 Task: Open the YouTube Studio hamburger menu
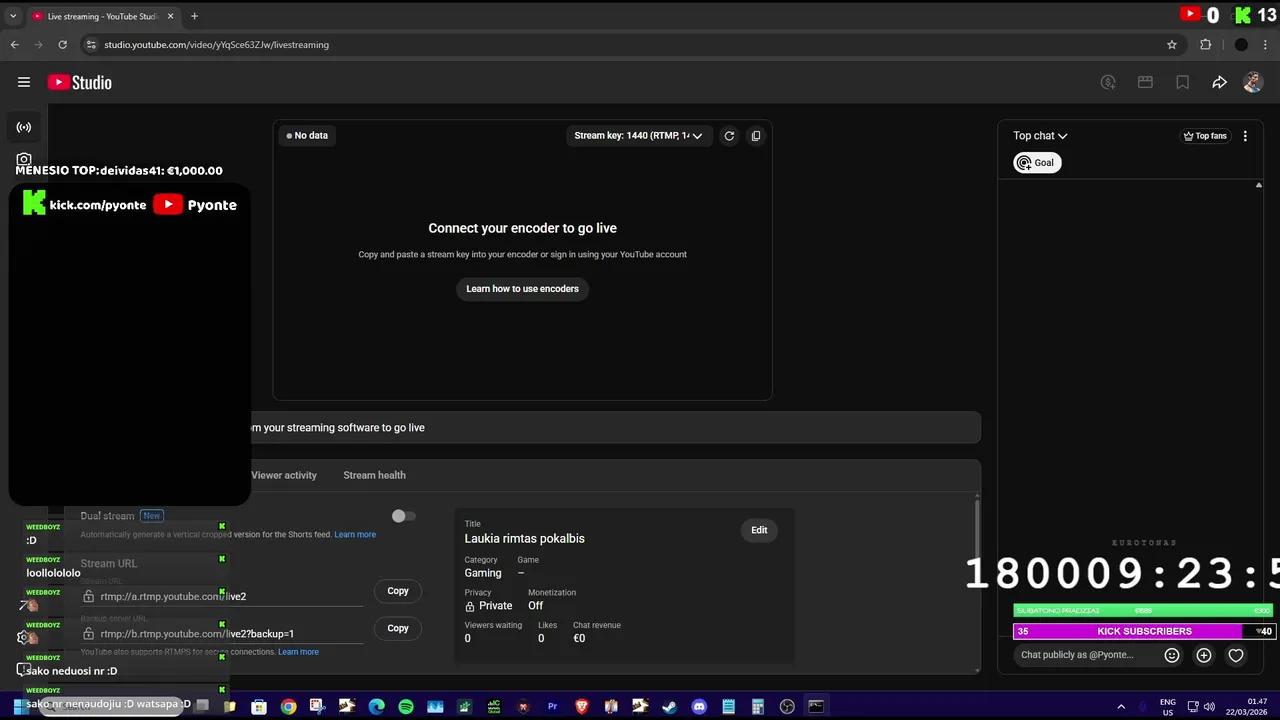[24, 83]
